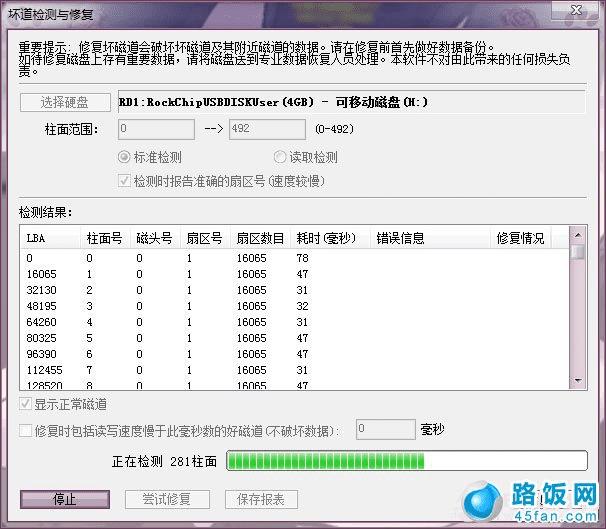Image resolution: width=606 pixels, height=529 pixels.
Task: Click the 修复情况 column header
Action: tap(520, 238)
